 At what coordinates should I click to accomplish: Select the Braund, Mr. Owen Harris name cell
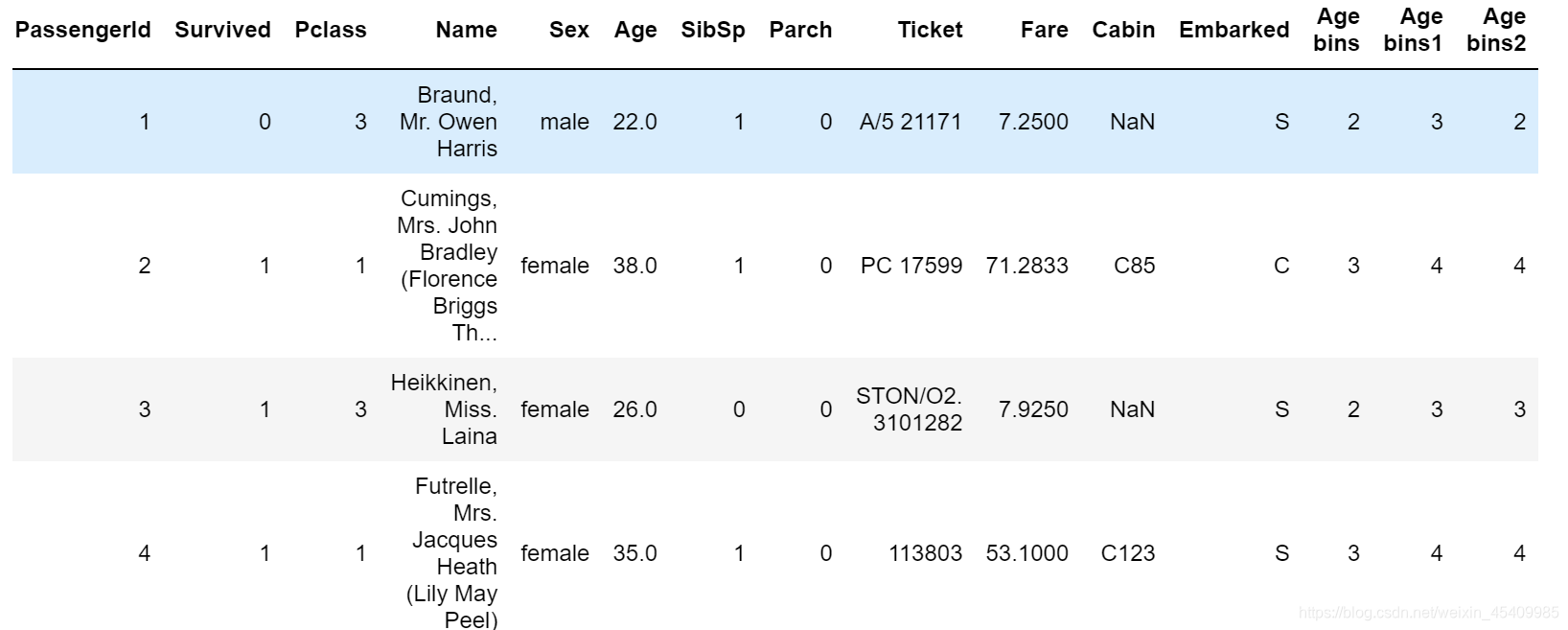coord(449,122)
